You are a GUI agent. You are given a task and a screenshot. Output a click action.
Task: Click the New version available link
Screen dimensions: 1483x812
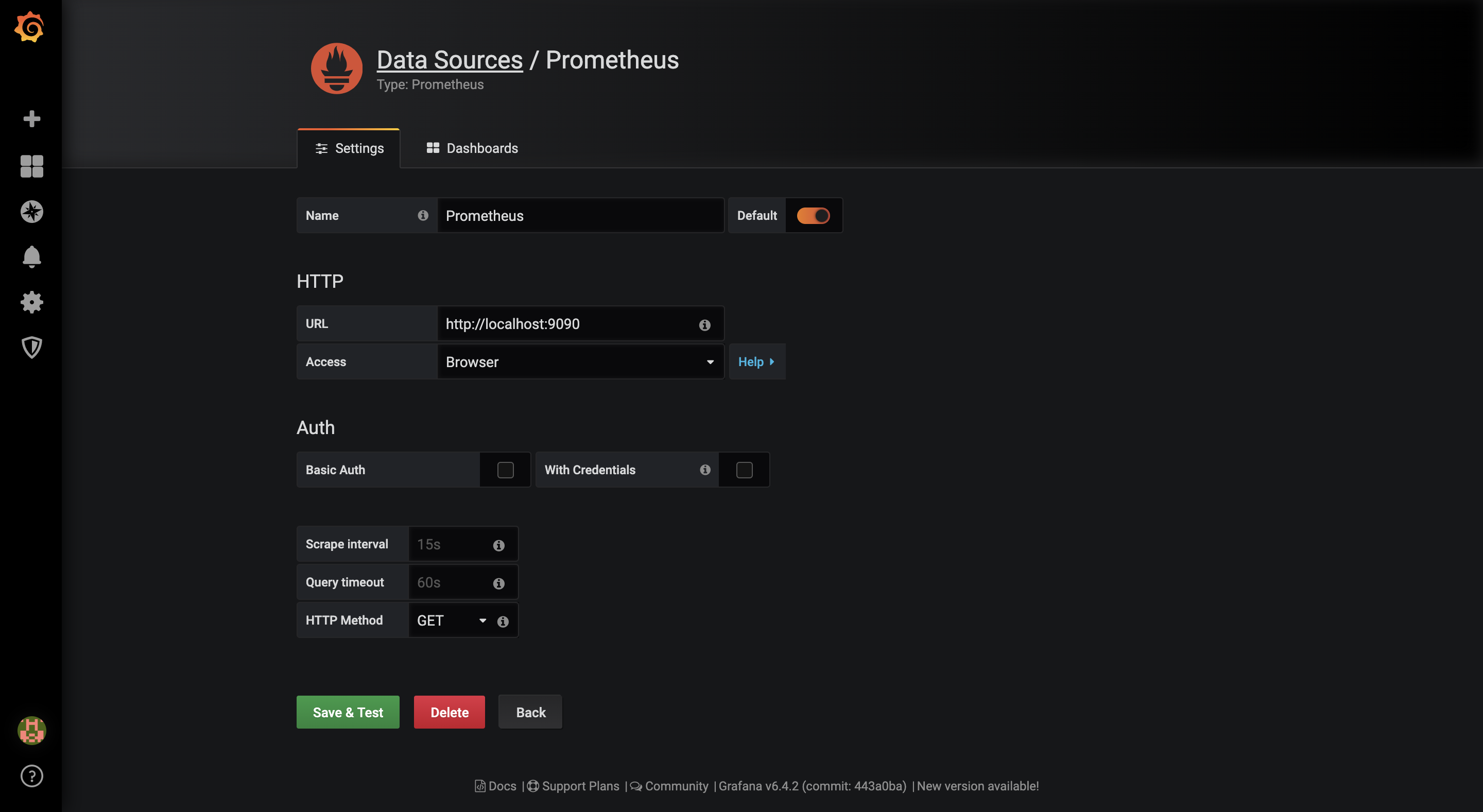click(977, 786)
